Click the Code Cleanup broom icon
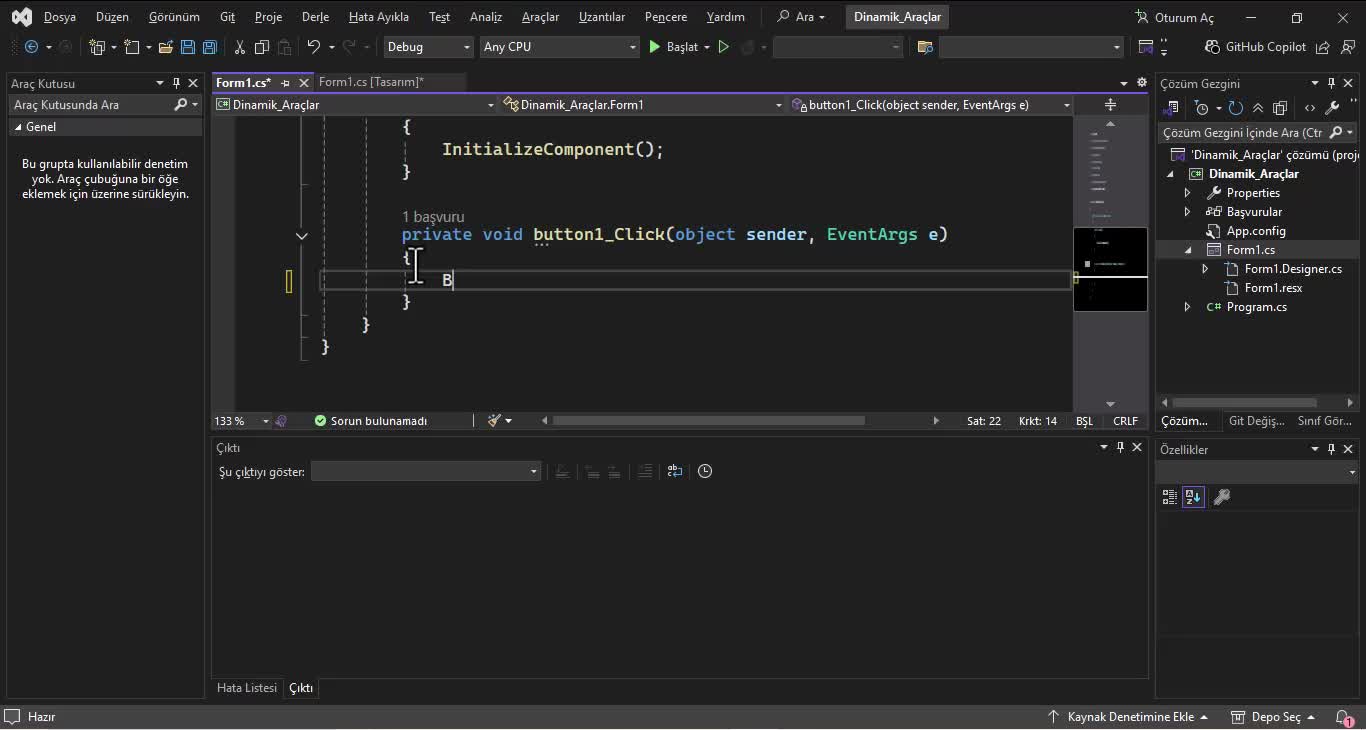The height and width of the screenshot is (730, 1366). tap(494, 421)
